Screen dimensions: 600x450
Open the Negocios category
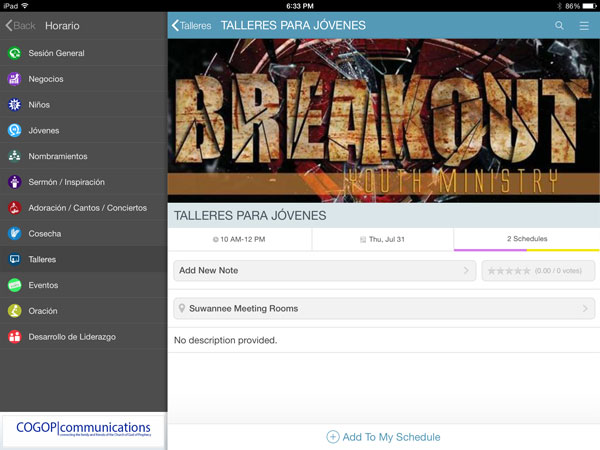tap(83, 79)
